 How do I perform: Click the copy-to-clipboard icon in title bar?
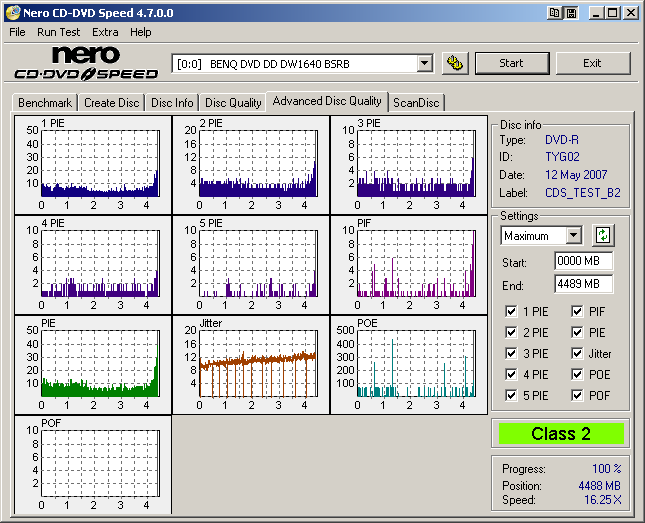pyautogui.click(x=555, y=13)
